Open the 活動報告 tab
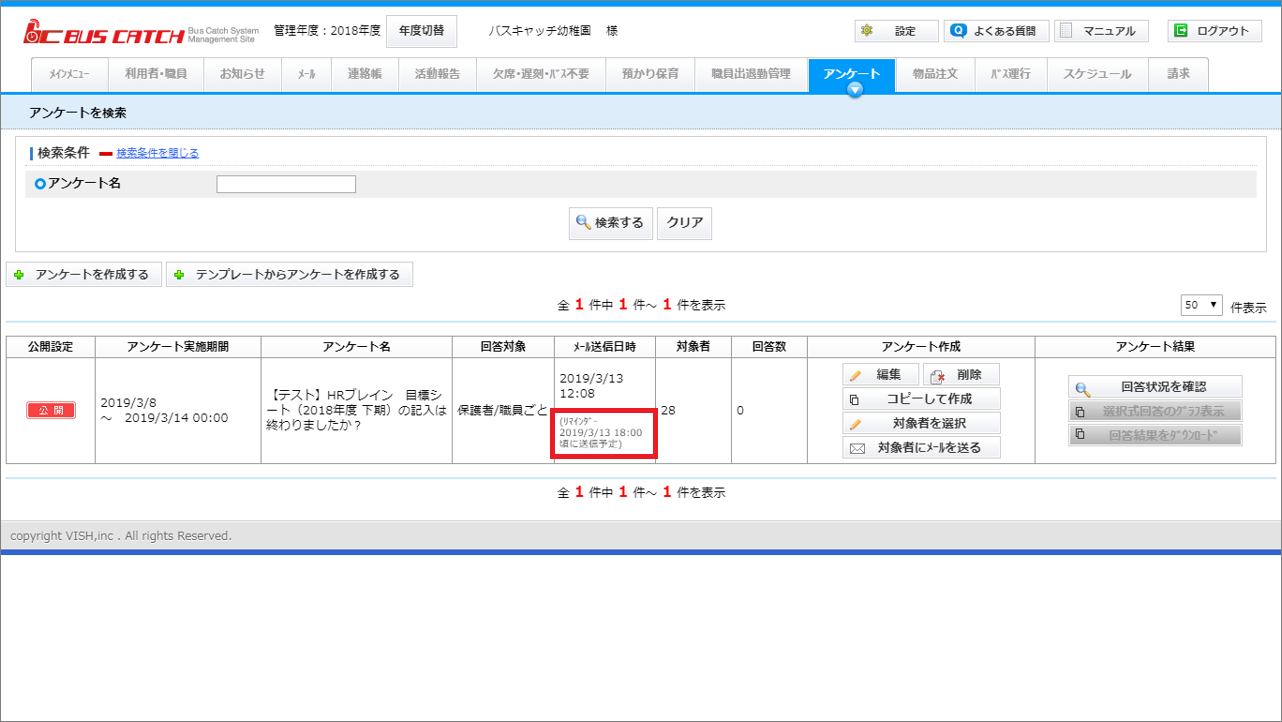1282x722 pixels. pyautogui.click(x=437, y=74)
